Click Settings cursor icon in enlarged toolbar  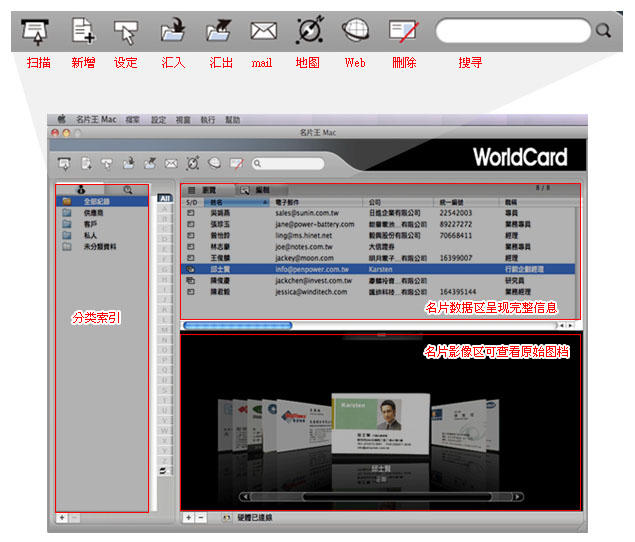(126, 32)
